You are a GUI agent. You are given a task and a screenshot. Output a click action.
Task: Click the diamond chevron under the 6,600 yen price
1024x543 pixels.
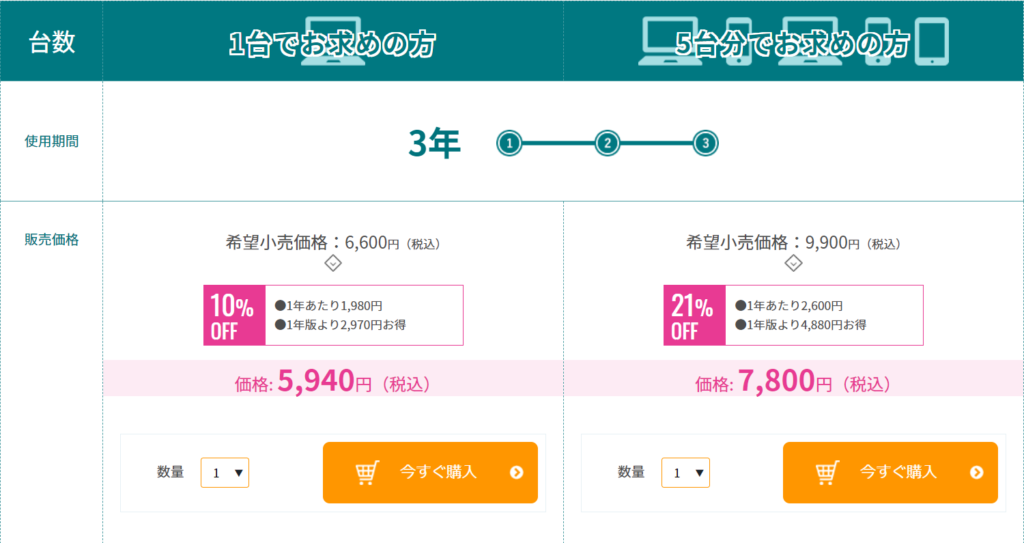(333, 263)
